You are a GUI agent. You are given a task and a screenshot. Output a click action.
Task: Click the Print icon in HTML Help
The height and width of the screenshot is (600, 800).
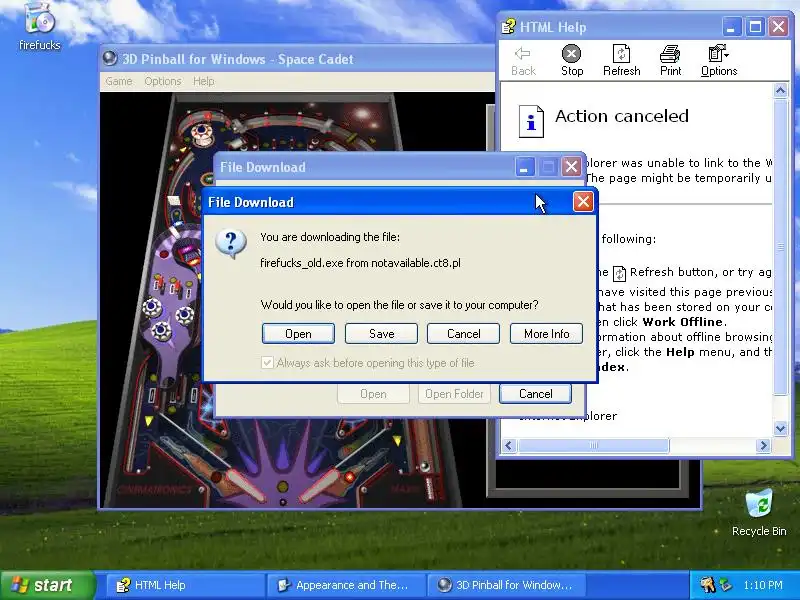pyautogui.click(x=670, y=61)
